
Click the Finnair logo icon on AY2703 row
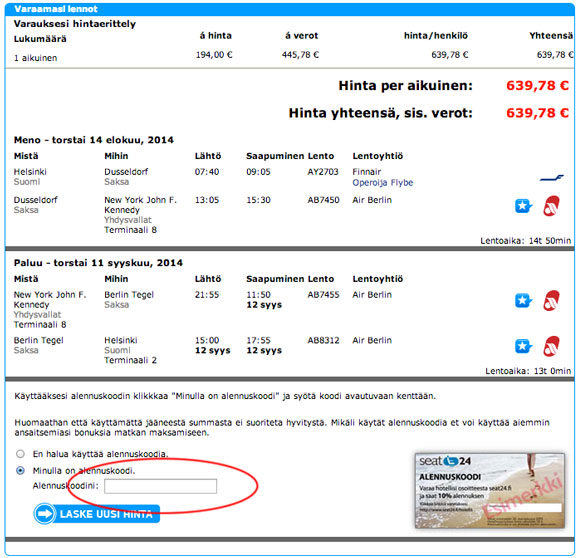[x=552, y=178]
